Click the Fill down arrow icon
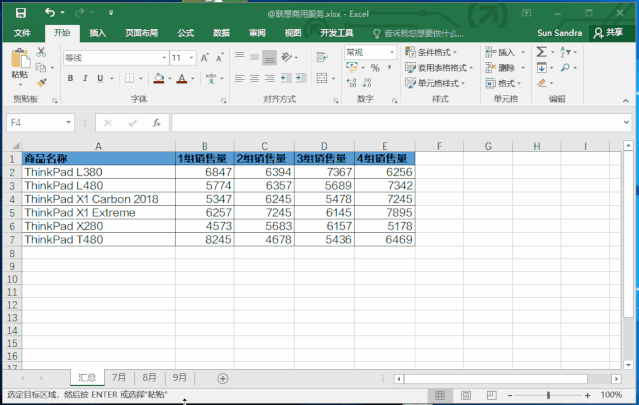Viewport: 639px width, 405px height. pyautogui.click(x=541, y=67)
